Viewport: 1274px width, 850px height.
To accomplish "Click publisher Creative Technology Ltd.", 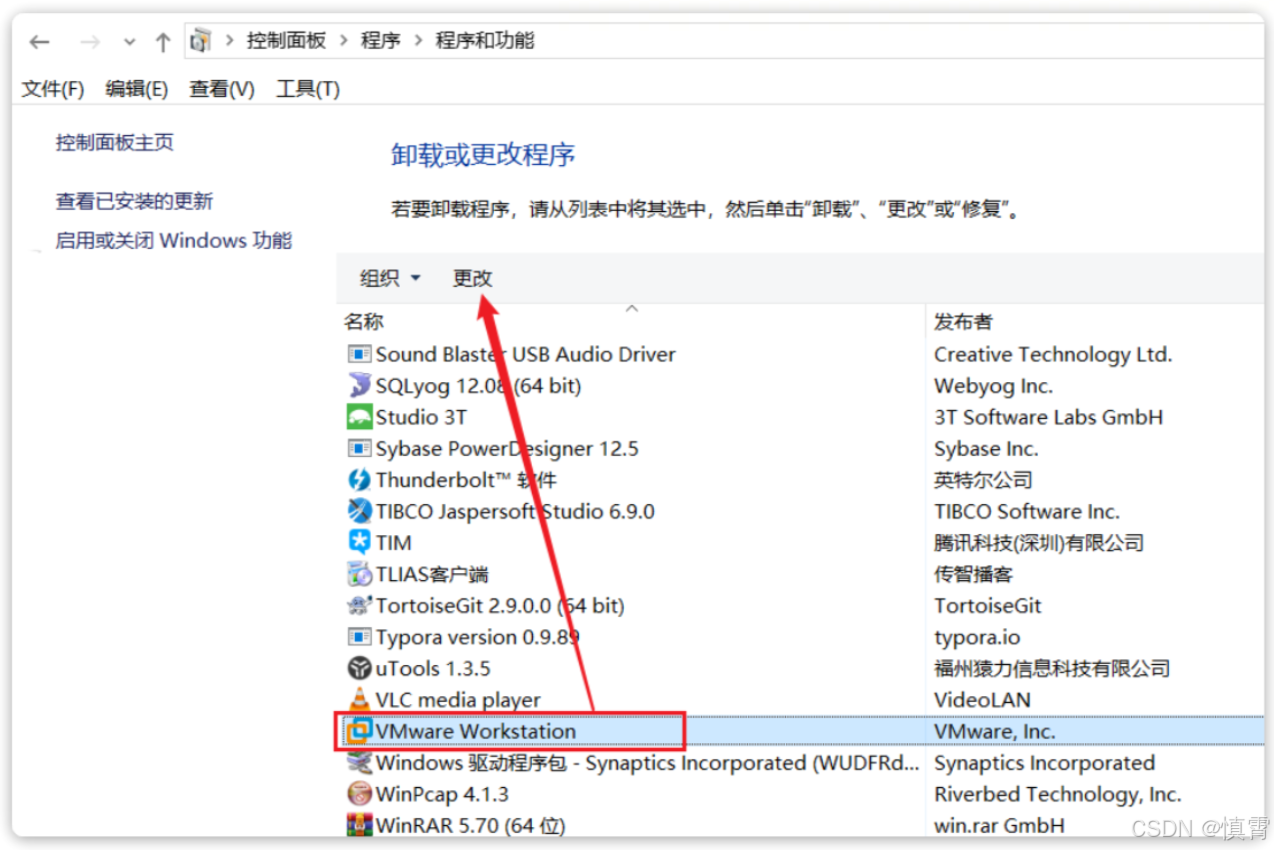I will coord(1053,354).
